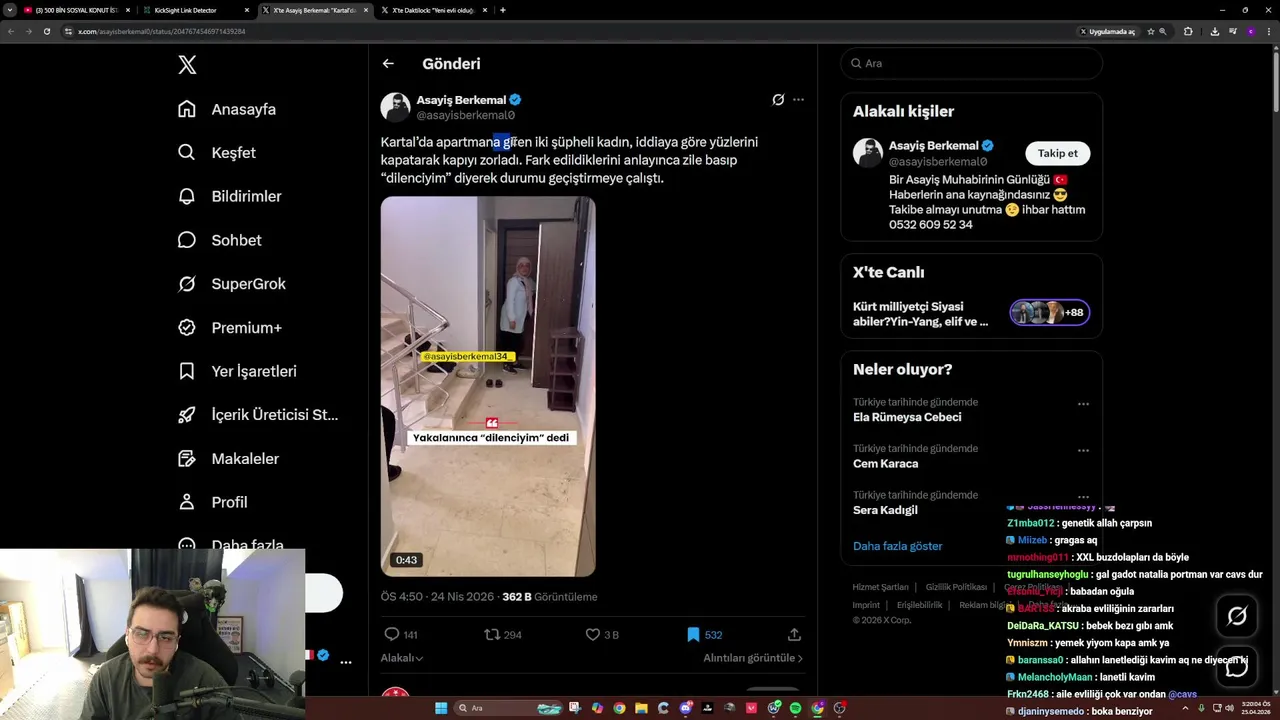Open the Chrome three-dot menu
1280x720 pixels.
1269,31
